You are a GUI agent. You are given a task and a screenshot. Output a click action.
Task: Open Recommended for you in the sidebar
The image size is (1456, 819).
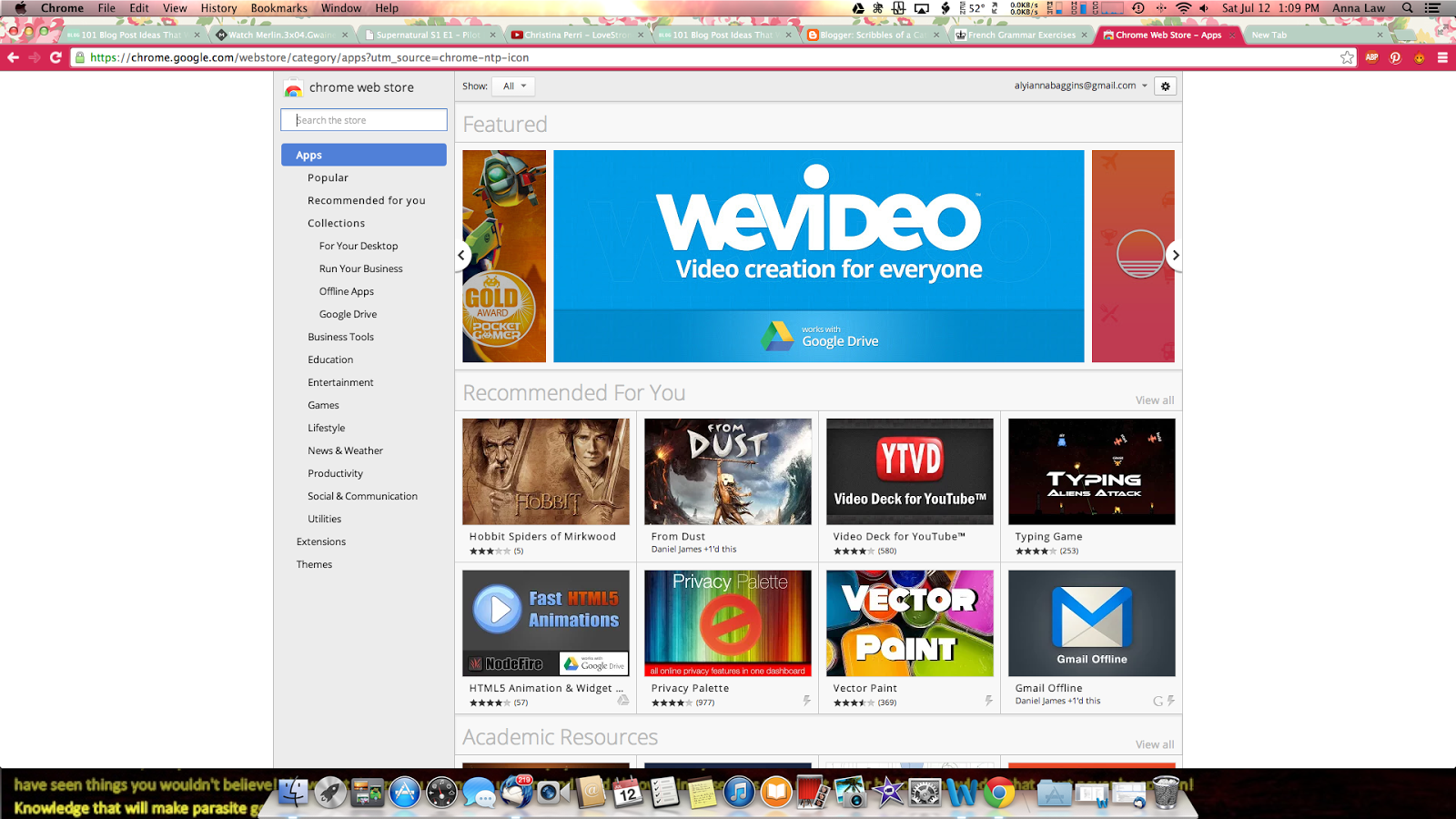click(367, 200)
